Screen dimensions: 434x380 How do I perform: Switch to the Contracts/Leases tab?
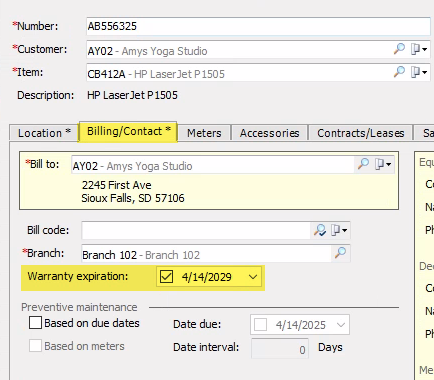click(361, 133)
